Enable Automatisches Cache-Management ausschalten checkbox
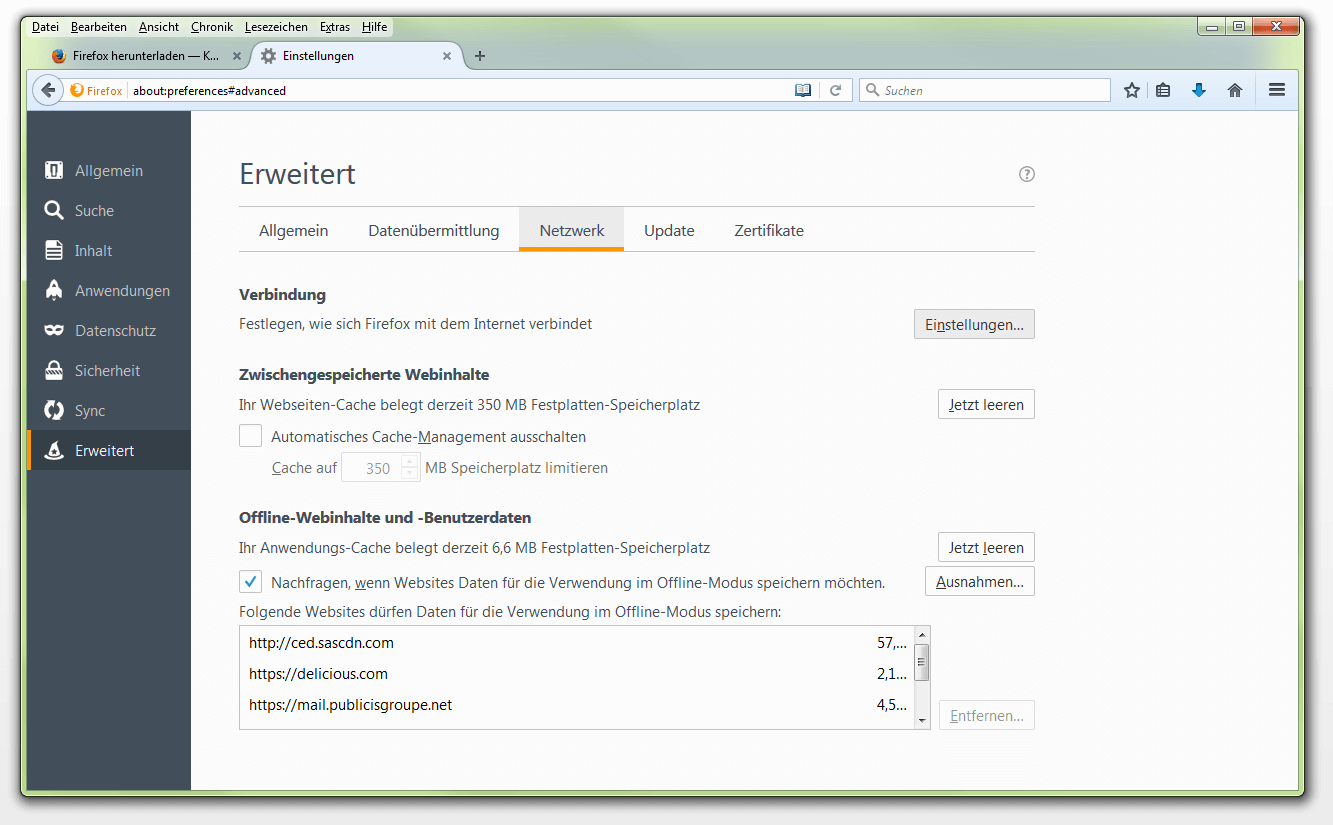Viewport: 1333px width, 825px height. point(250,436)
